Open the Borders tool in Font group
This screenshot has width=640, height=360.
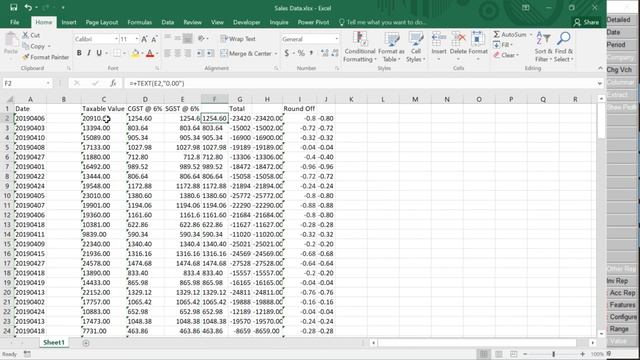[117, 53]
